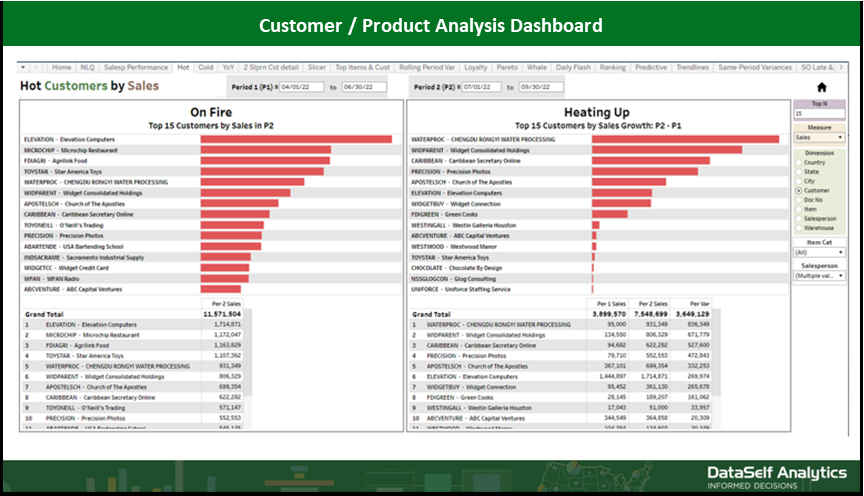The image size is (864, 496).
Task: Open the YoY tab
Action: click(x=228, y=67)
